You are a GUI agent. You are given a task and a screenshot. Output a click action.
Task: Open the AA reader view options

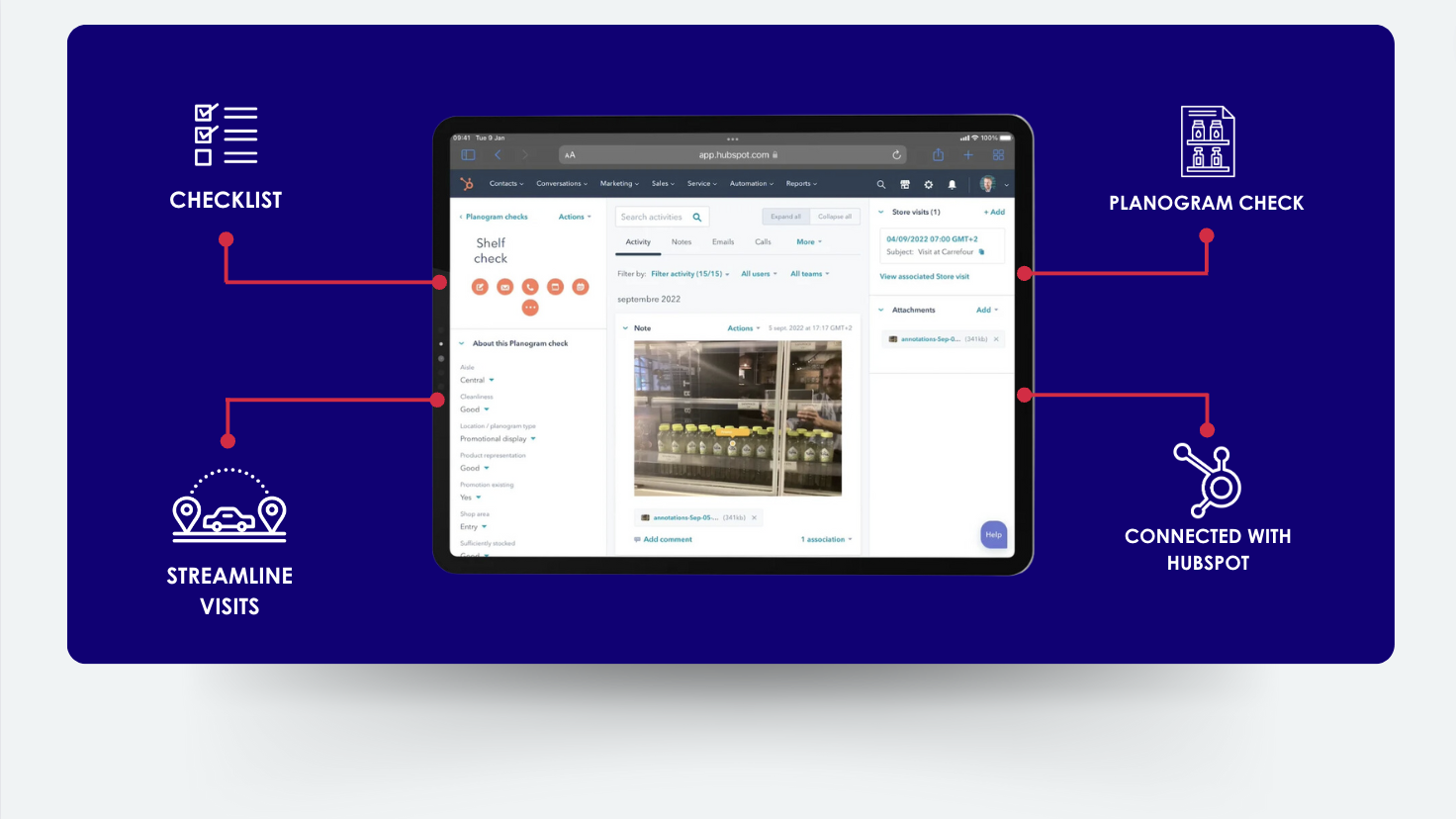pos(570,155)
